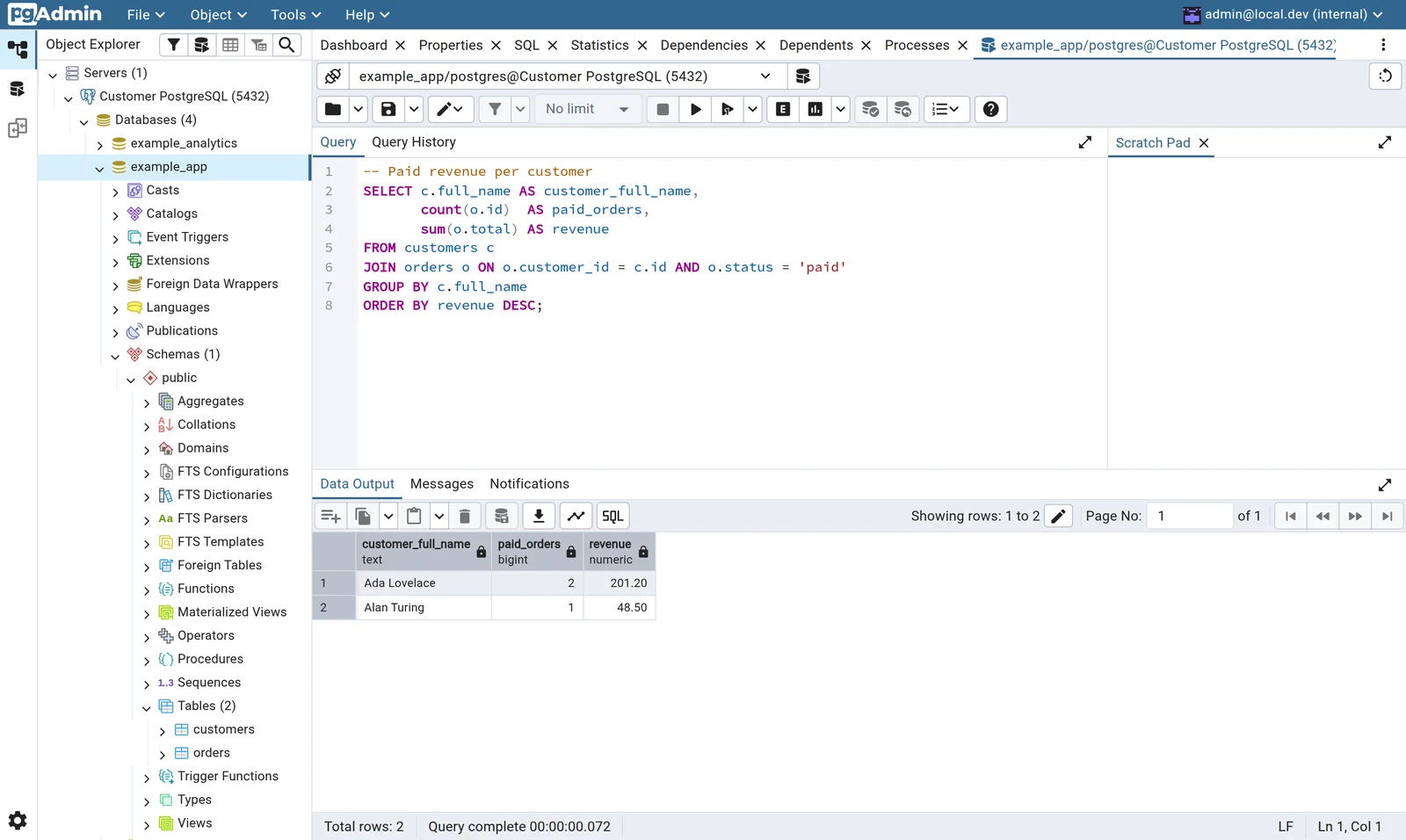This screenshot has width=1406, height=840.
Task: Open the row limit dropdown showing No limit
Action: [x=587, y=109]
